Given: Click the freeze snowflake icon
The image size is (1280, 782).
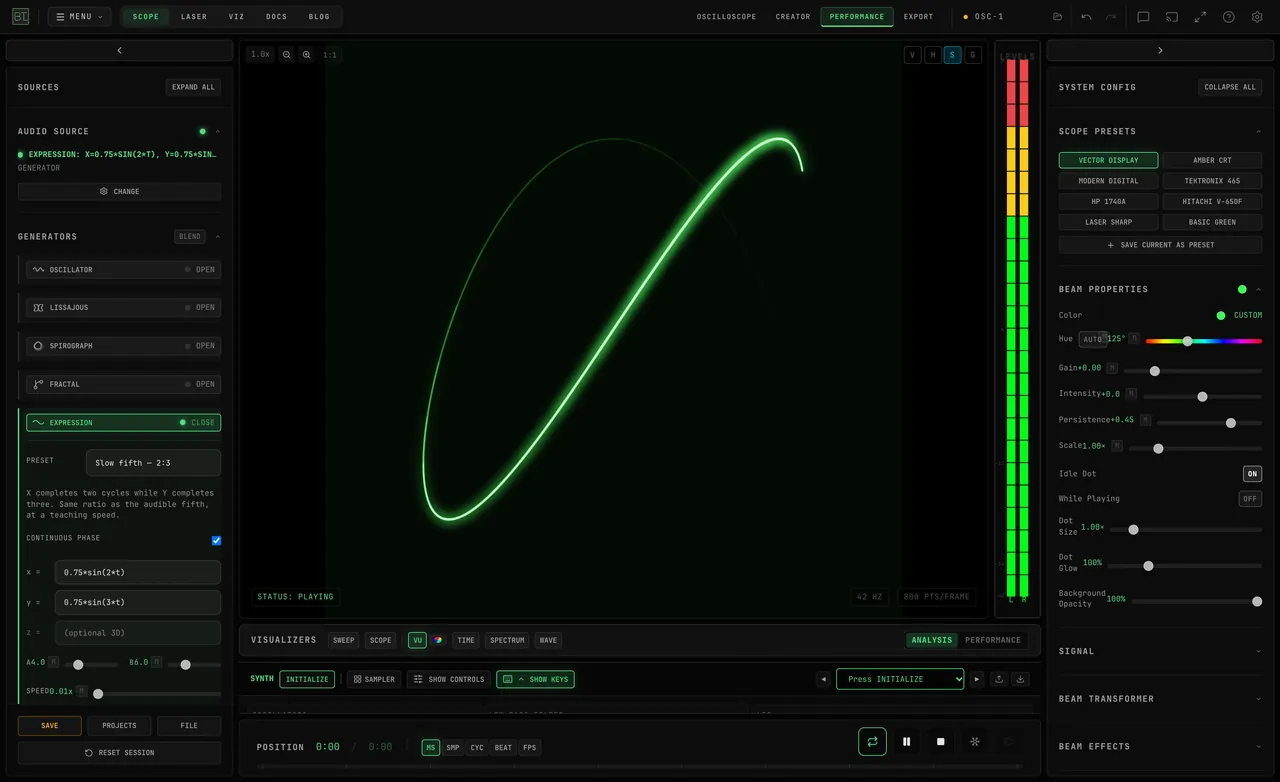Looking at the screenshot, I should [975, 741].
